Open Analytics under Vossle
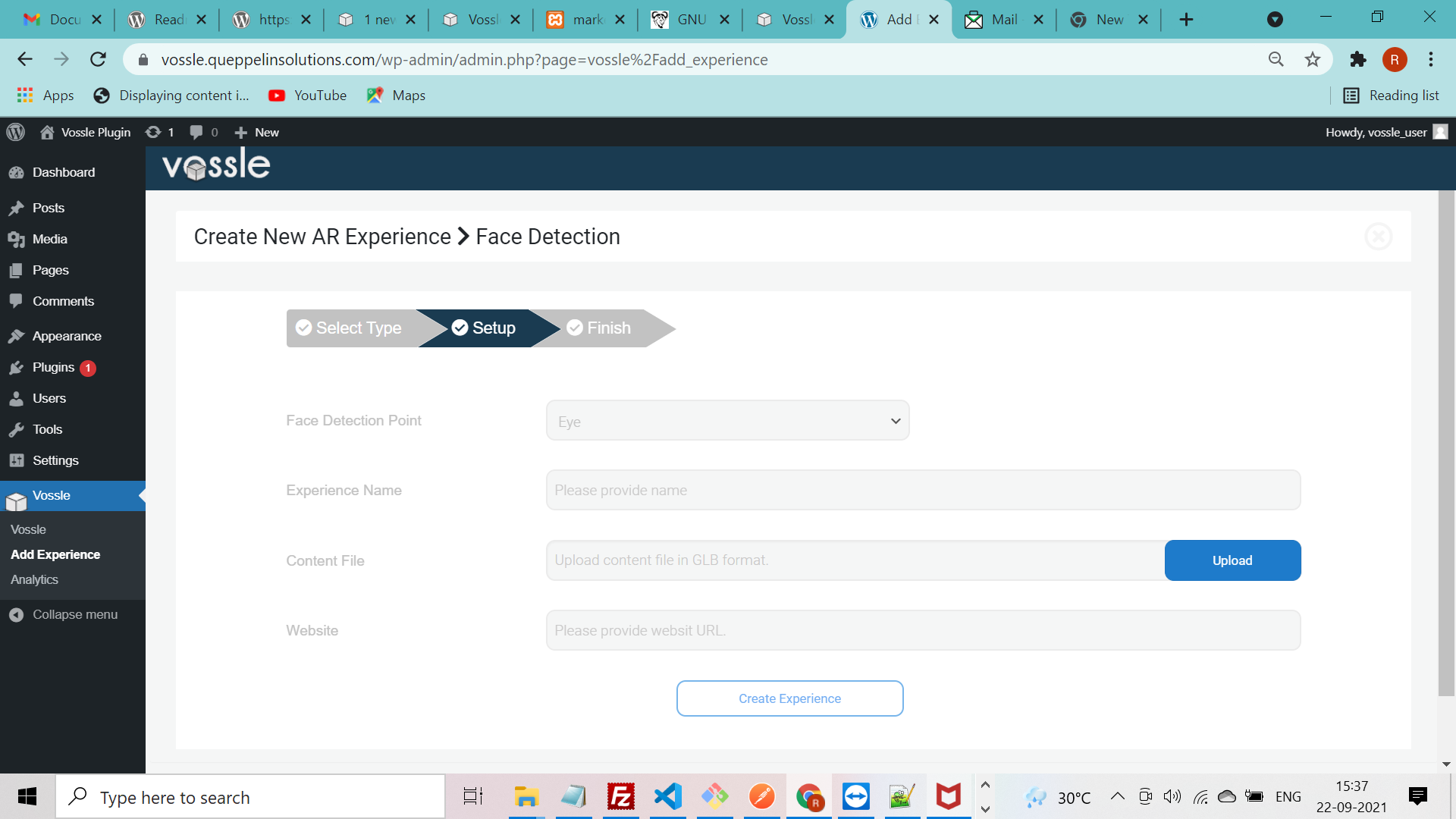Viewport: 1456px width, 819px height. coord(34,579)
